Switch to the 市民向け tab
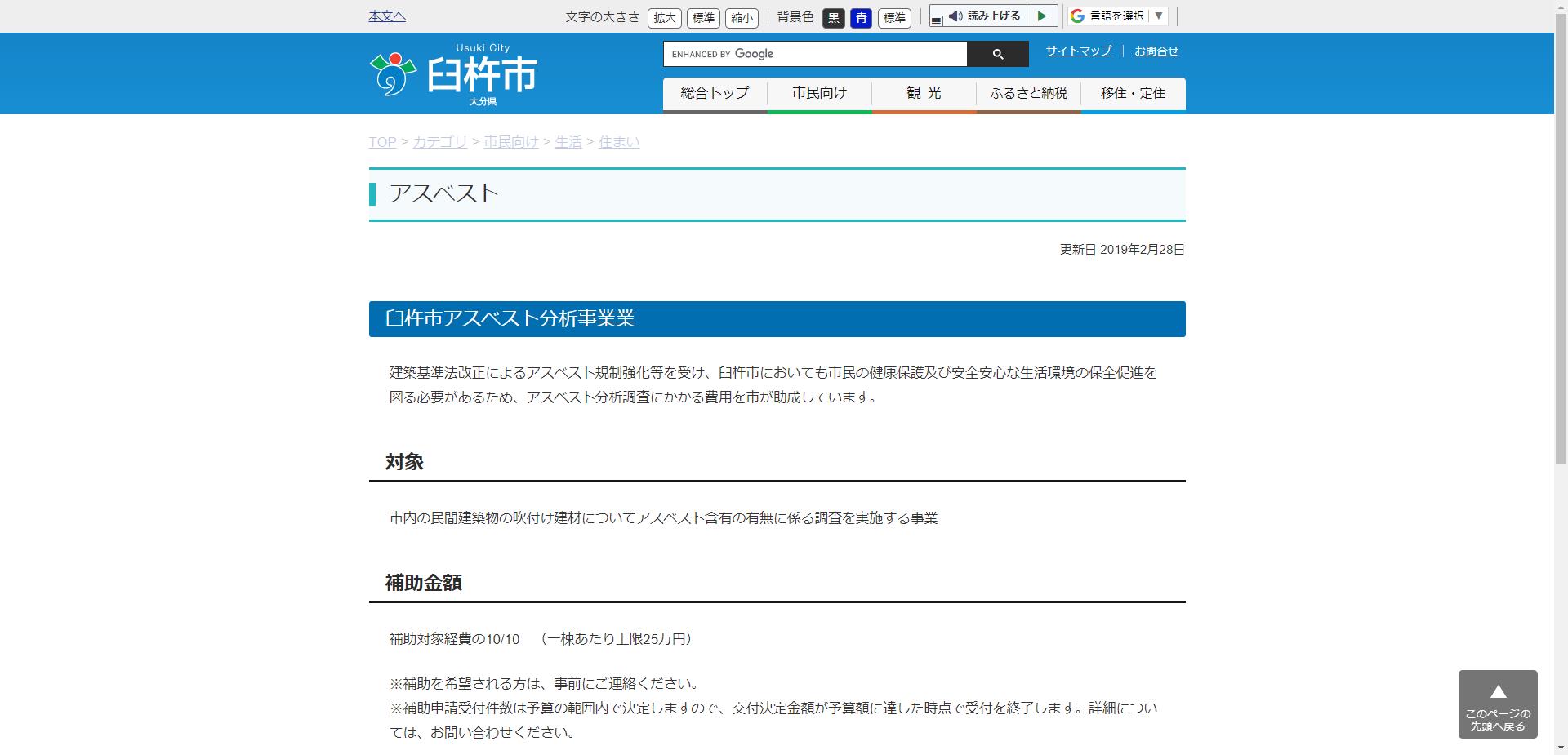This screenshot has height=755, width=1568. tap(819, 93)
